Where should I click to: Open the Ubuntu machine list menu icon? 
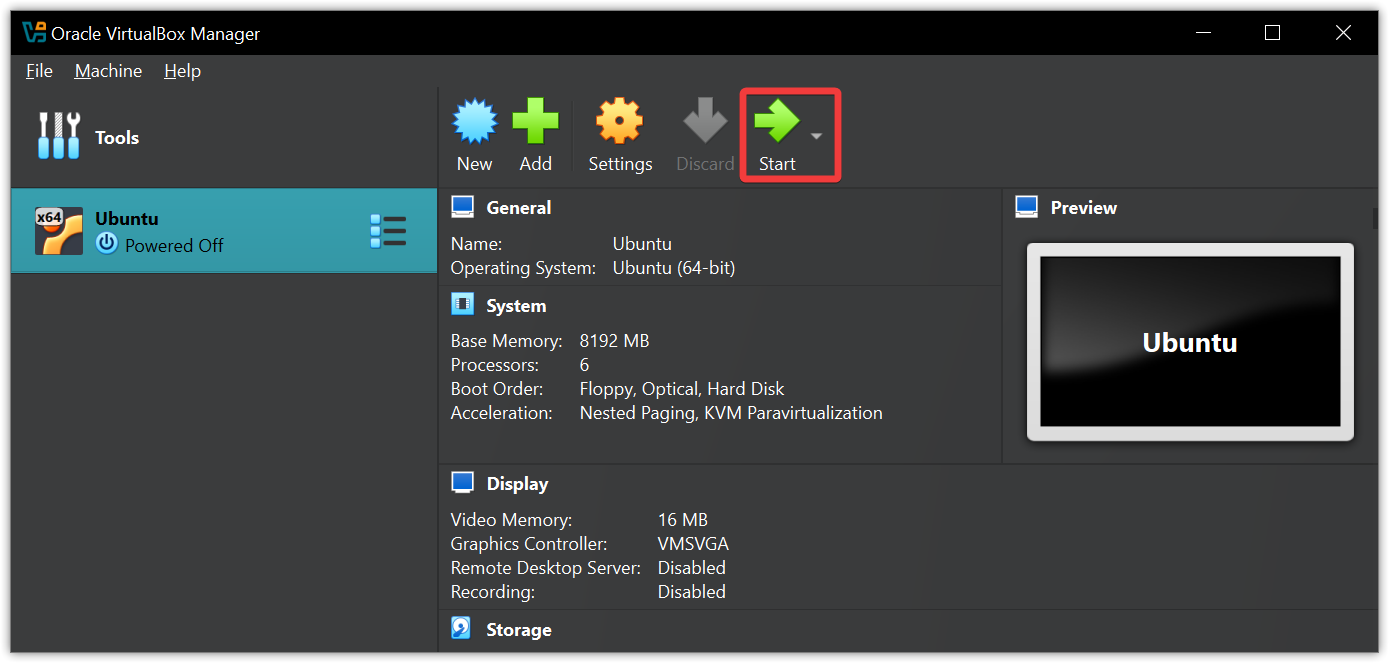(388, 231)
